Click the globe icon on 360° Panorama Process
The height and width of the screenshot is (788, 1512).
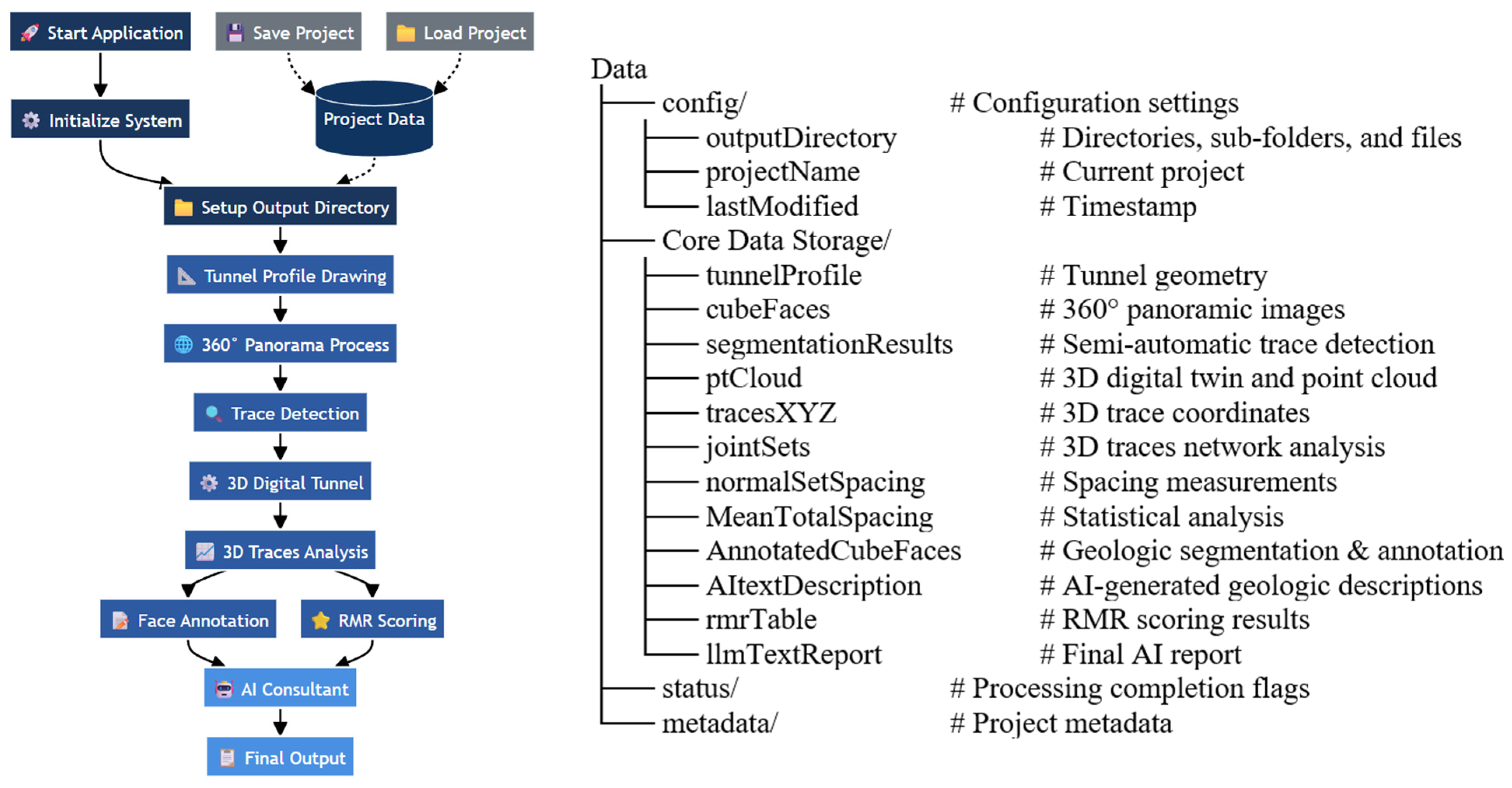tap(184, 345)
